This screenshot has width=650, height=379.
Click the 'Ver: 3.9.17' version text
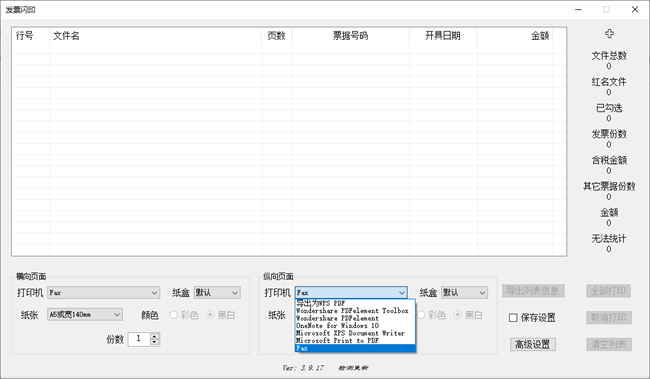[303, 368]
